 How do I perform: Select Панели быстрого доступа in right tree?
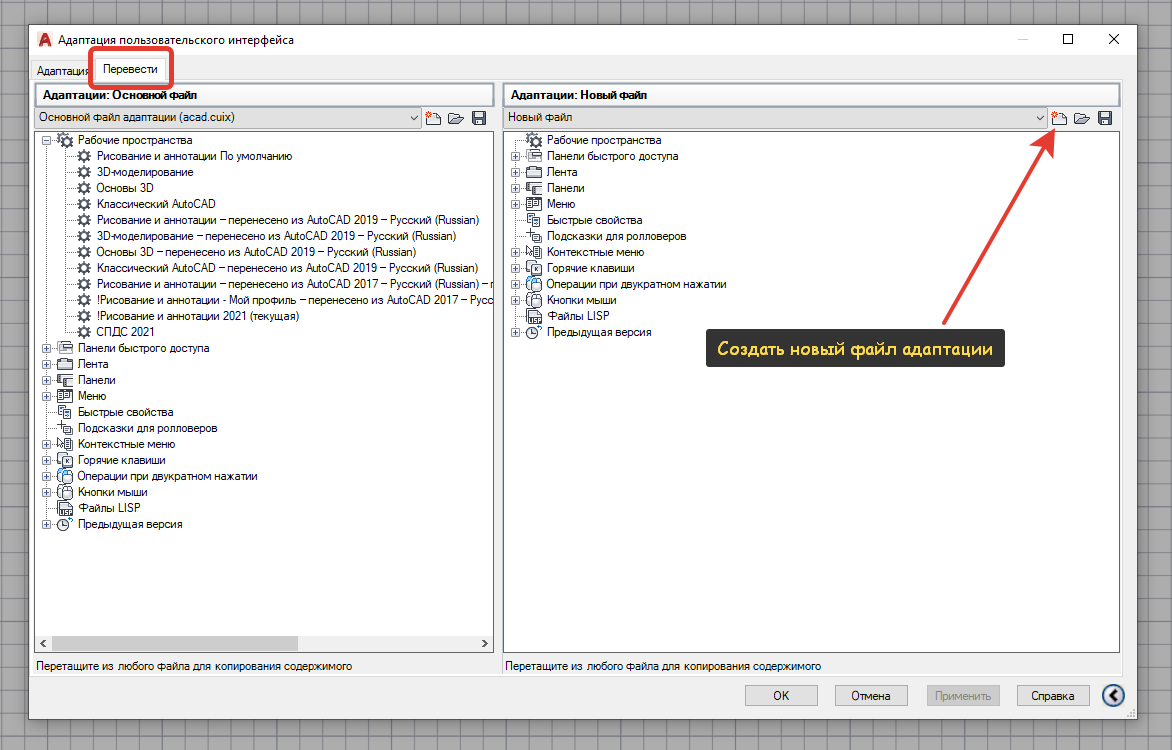pyautogui.click(x=612, y=156)
